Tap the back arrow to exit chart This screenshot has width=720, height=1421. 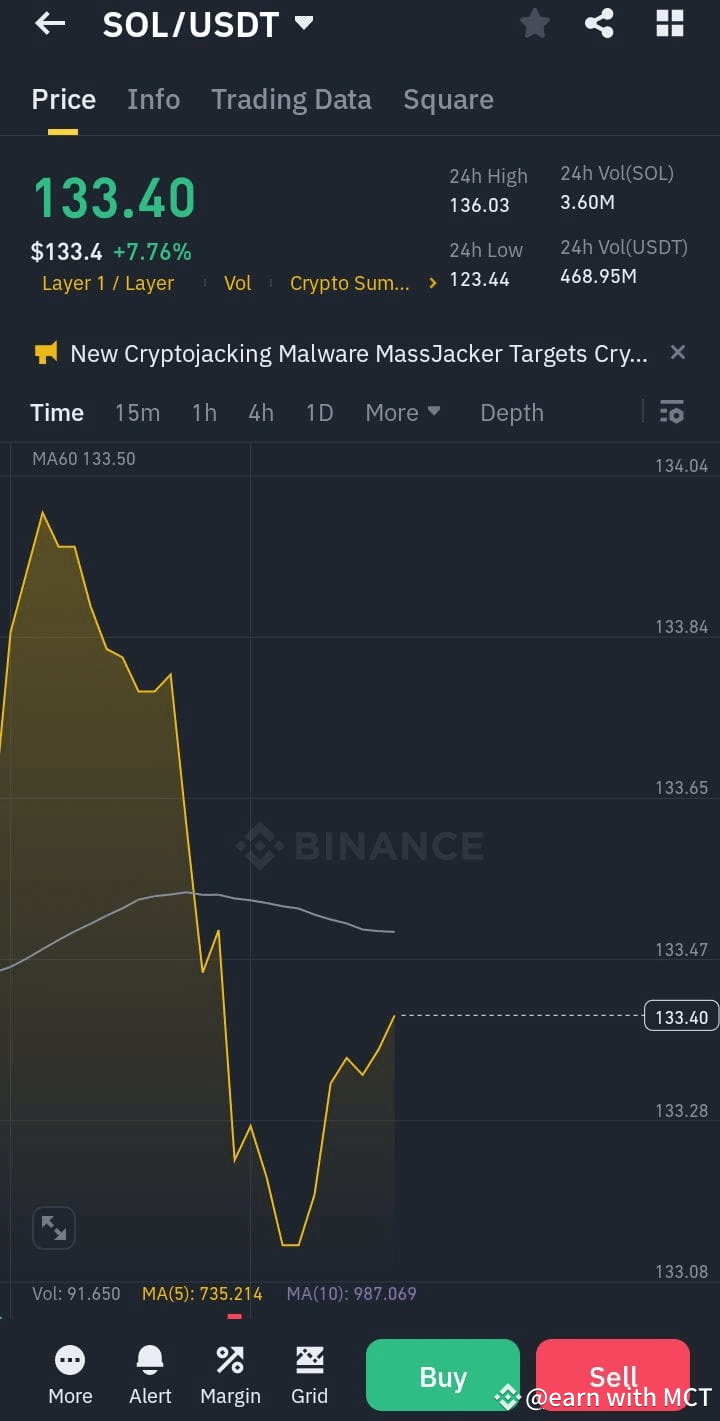(50, 23)
